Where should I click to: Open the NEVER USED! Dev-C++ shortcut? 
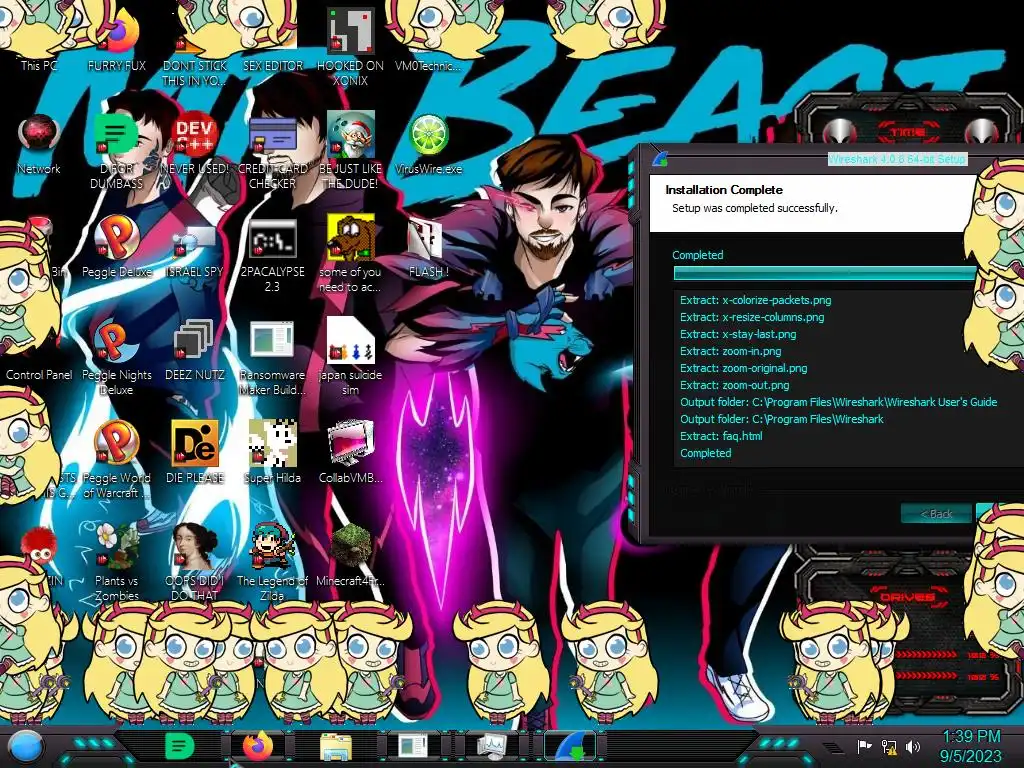pos(195,144)
